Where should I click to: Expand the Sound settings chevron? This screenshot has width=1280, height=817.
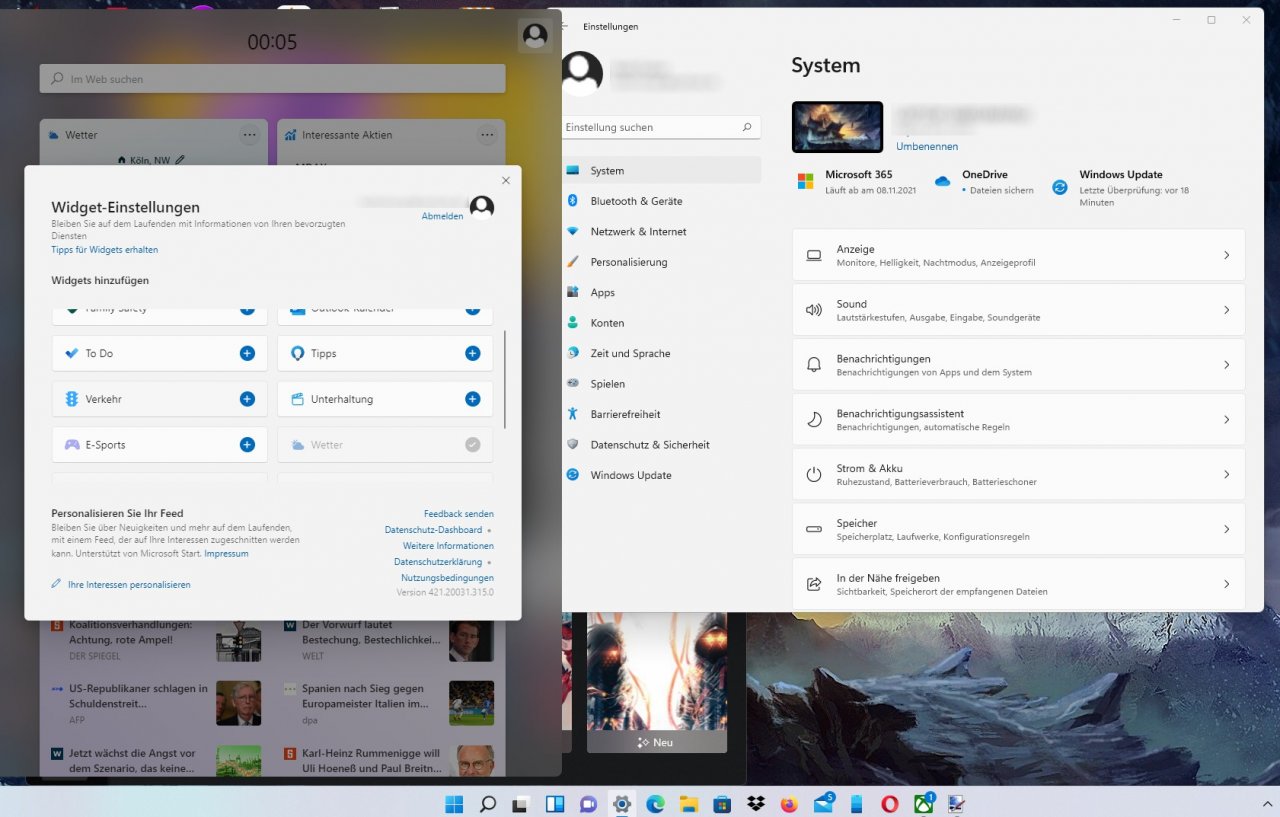[x=1226, y=310]
